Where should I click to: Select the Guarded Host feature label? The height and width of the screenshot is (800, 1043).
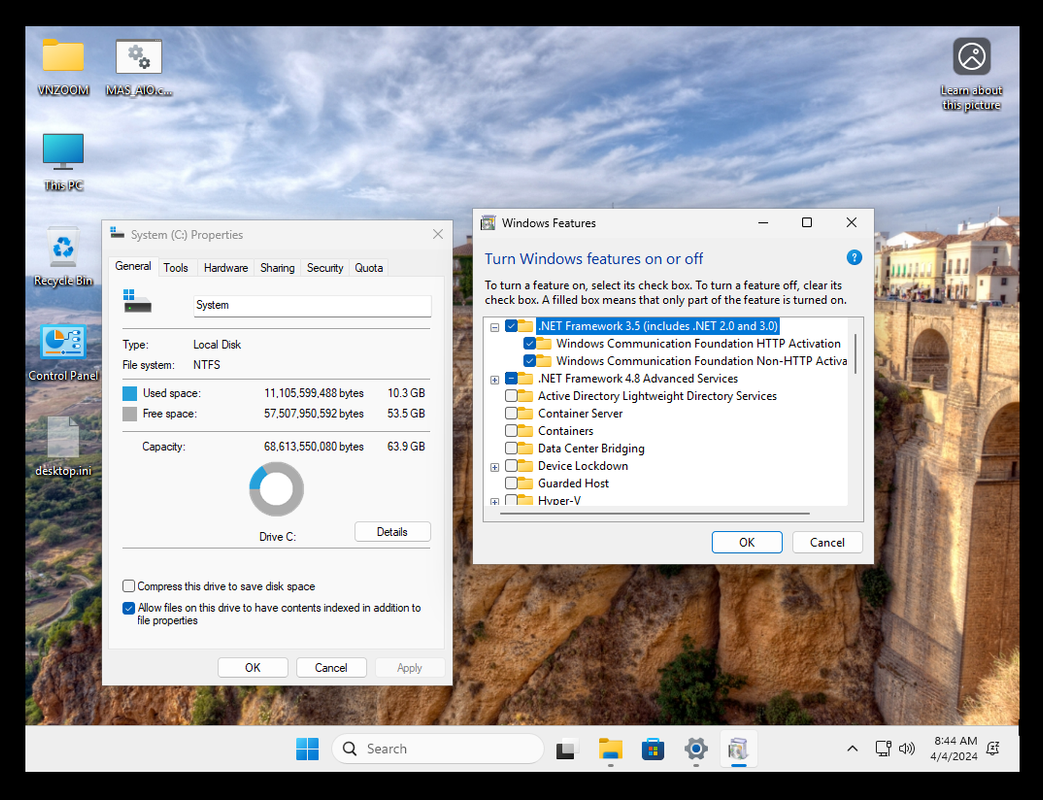tap(573, 483)
